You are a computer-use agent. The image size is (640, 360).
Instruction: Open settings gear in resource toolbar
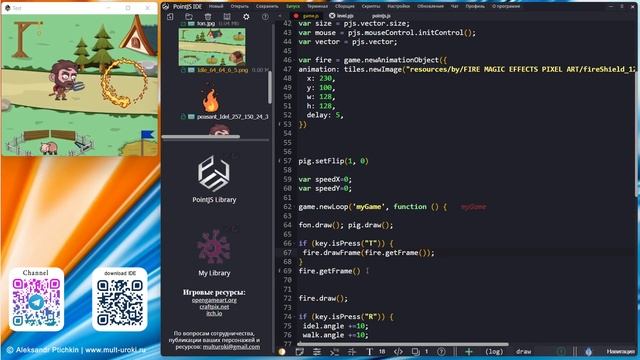[x=246, y=16]
